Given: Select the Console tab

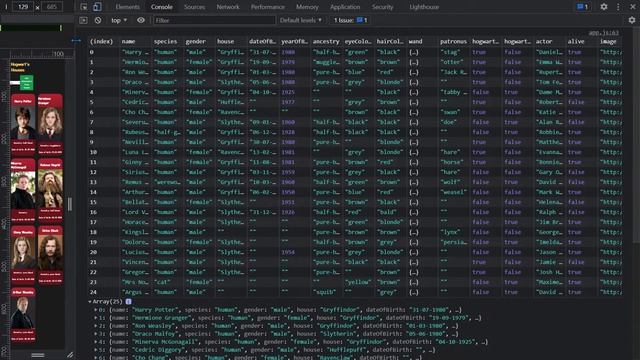Looking at the screenshot, I should (x=162, y=7).
